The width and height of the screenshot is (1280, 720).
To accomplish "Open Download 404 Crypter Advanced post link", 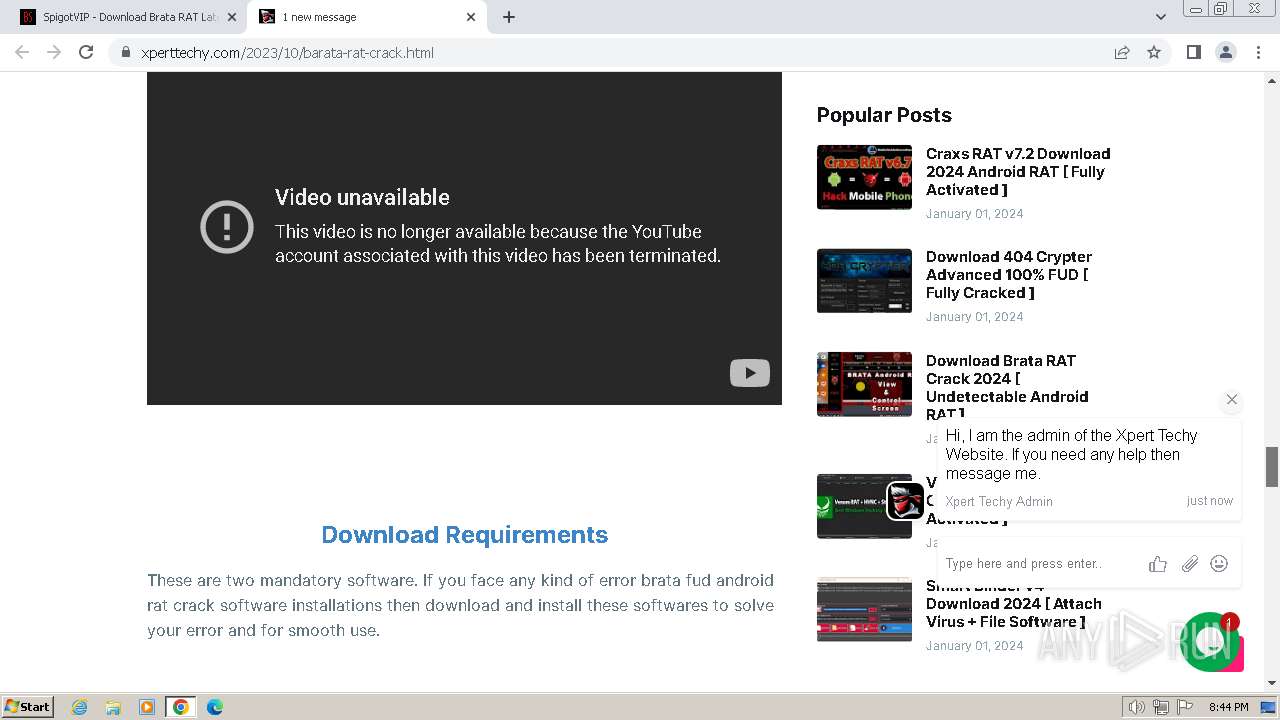I will pos(1009,275).
